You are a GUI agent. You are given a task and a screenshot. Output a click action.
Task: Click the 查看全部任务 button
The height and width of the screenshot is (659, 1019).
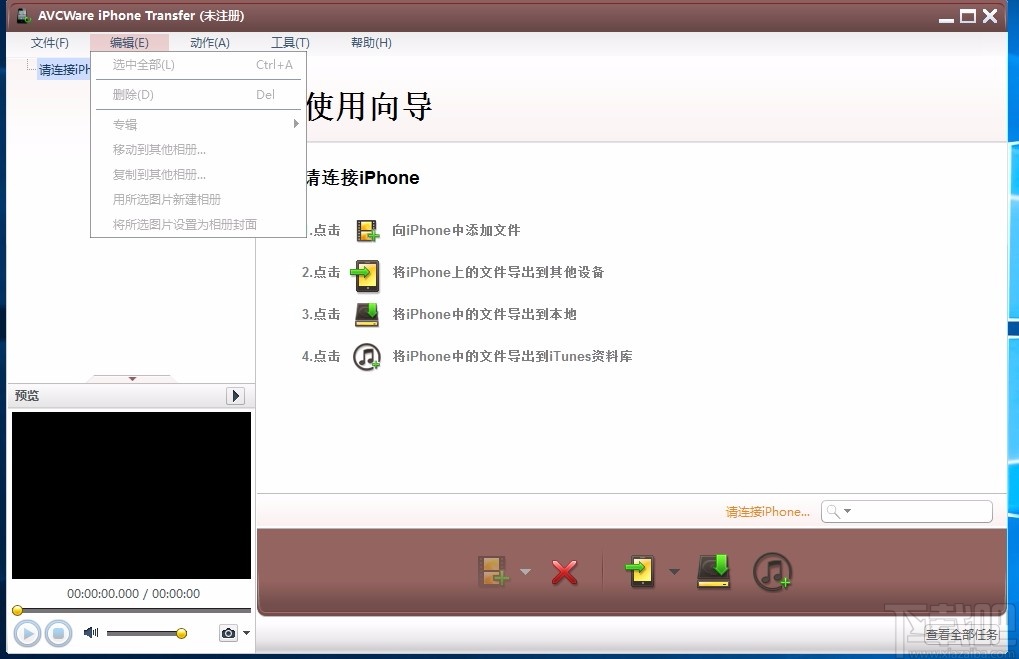pyautogui.click(x=960, y=634)
